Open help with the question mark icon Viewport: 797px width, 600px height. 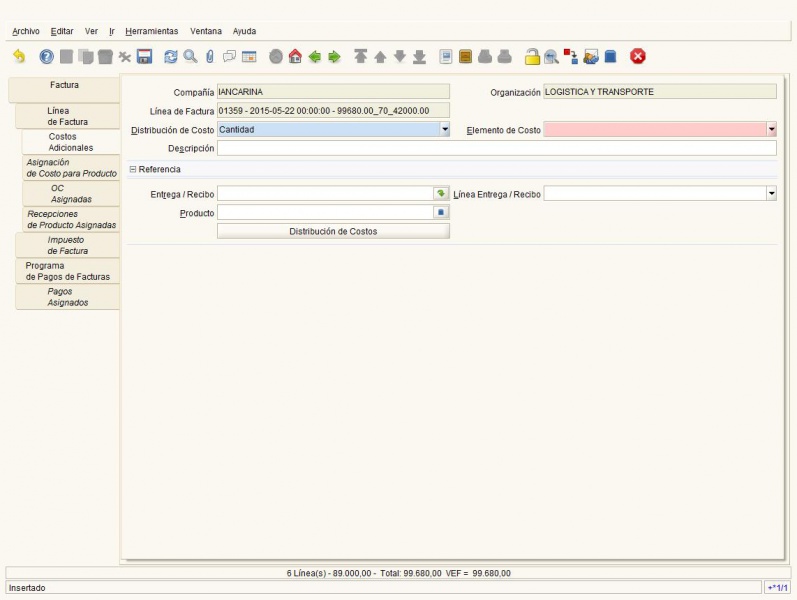[46, 57]
